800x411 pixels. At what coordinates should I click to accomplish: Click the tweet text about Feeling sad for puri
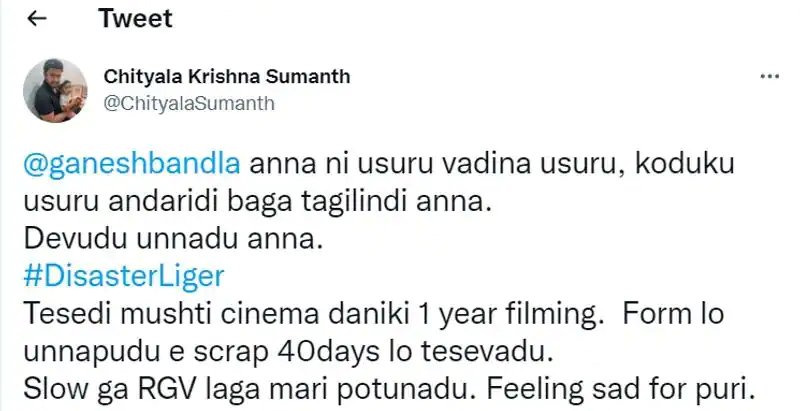[x=620, y=390]
